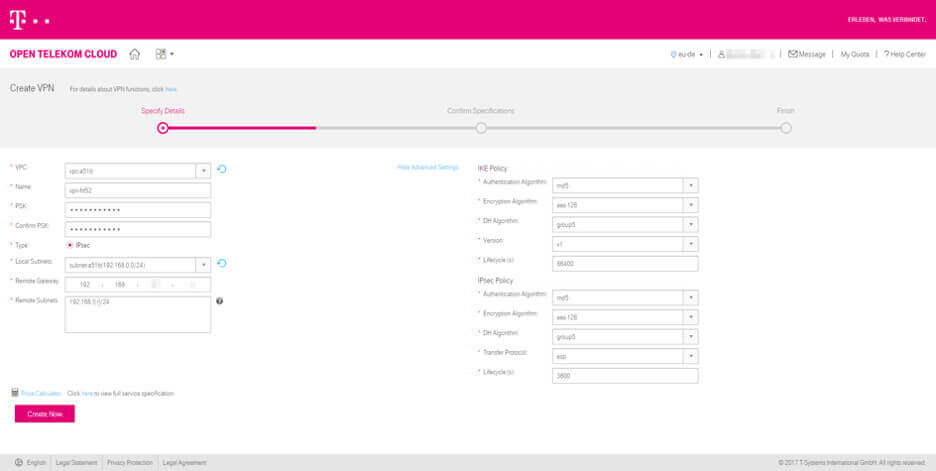Click the Name input field
This screenshot has height=471, width=936.
click(138, 190)
